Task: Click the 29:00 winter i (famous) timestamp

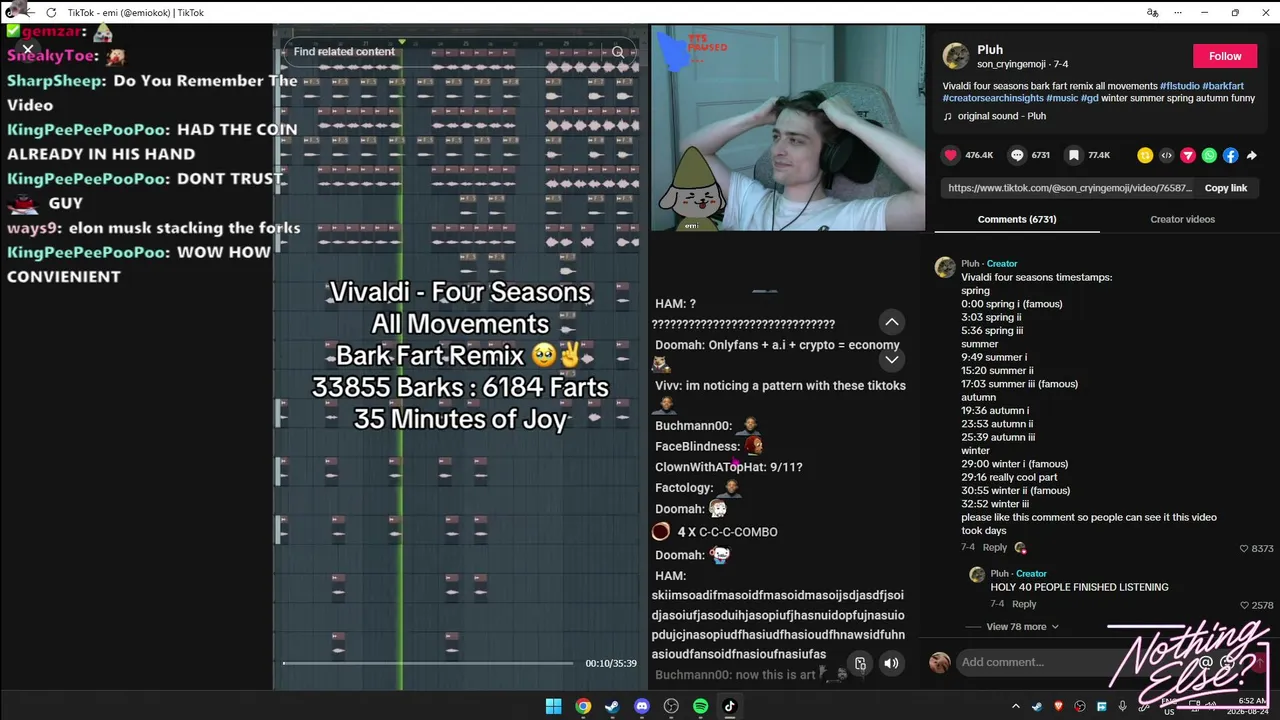Action: pyautogui.click(x=1015, y=464)
